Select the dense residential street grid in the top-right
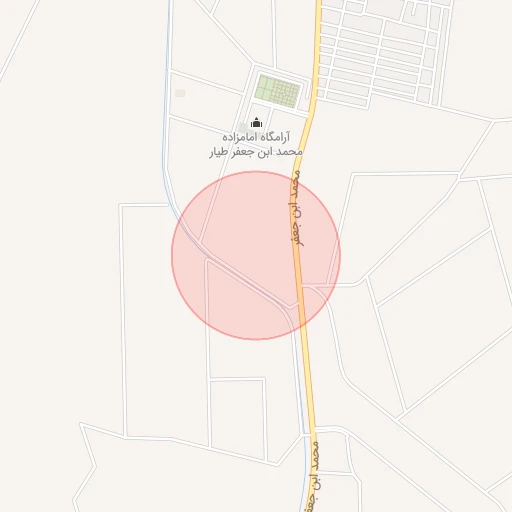The image size is (512, 512). pos(383,50)
